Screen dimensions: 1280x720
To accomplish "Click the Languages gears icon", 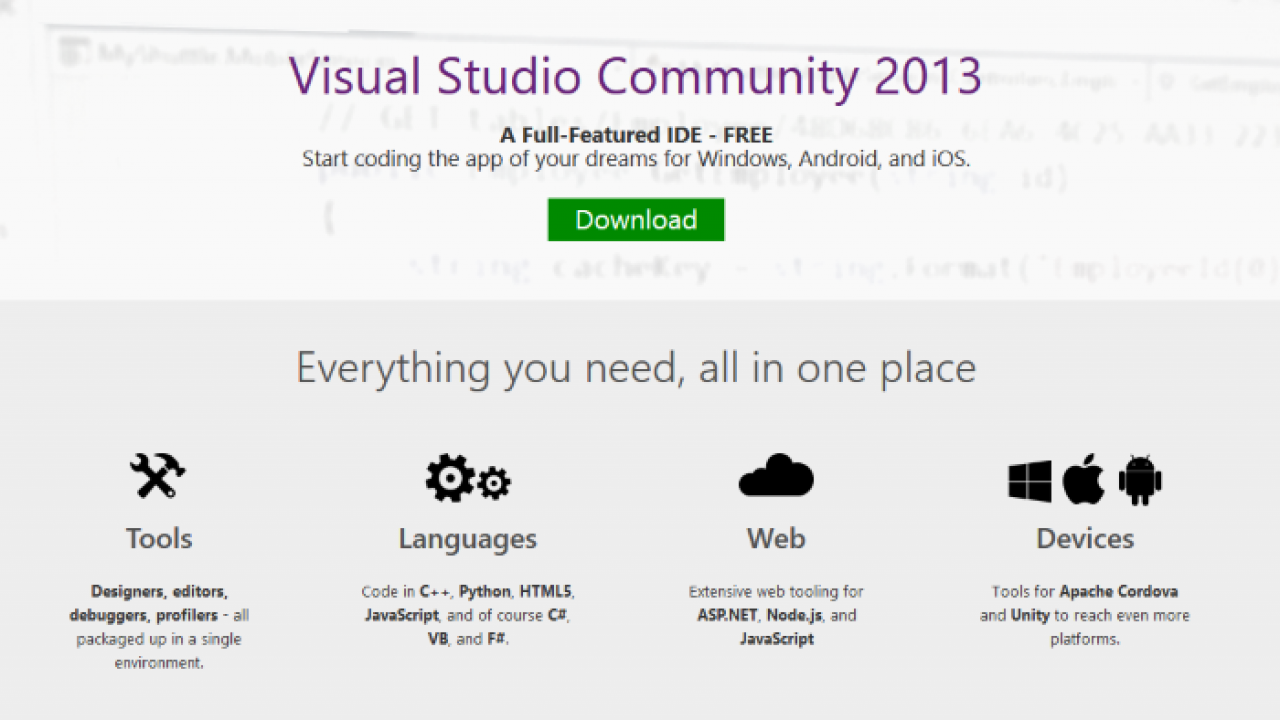I will pyautogui.click(x=468, y=478).
